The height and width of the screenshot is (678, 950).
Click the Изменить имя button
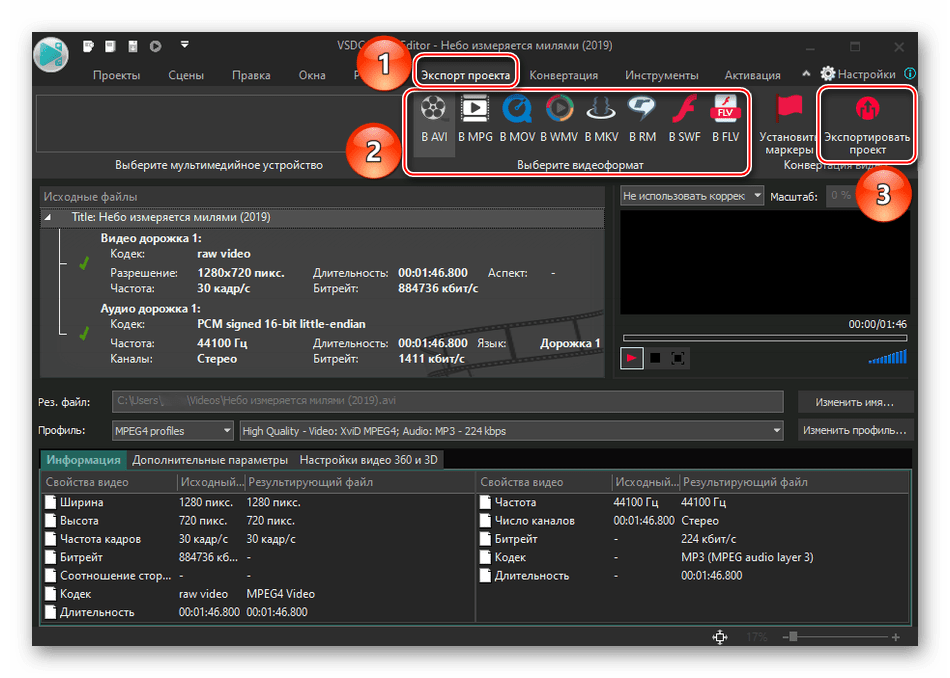pos(855,402)
